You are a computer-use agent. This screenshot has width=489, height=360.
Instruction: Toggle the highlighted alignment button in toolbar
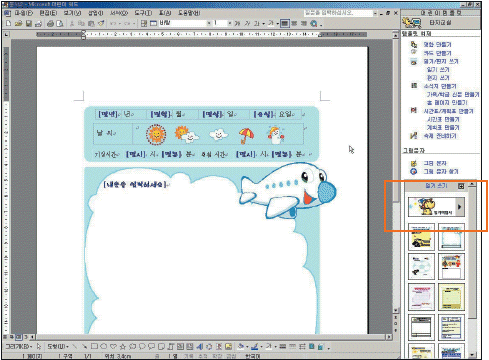285,23
